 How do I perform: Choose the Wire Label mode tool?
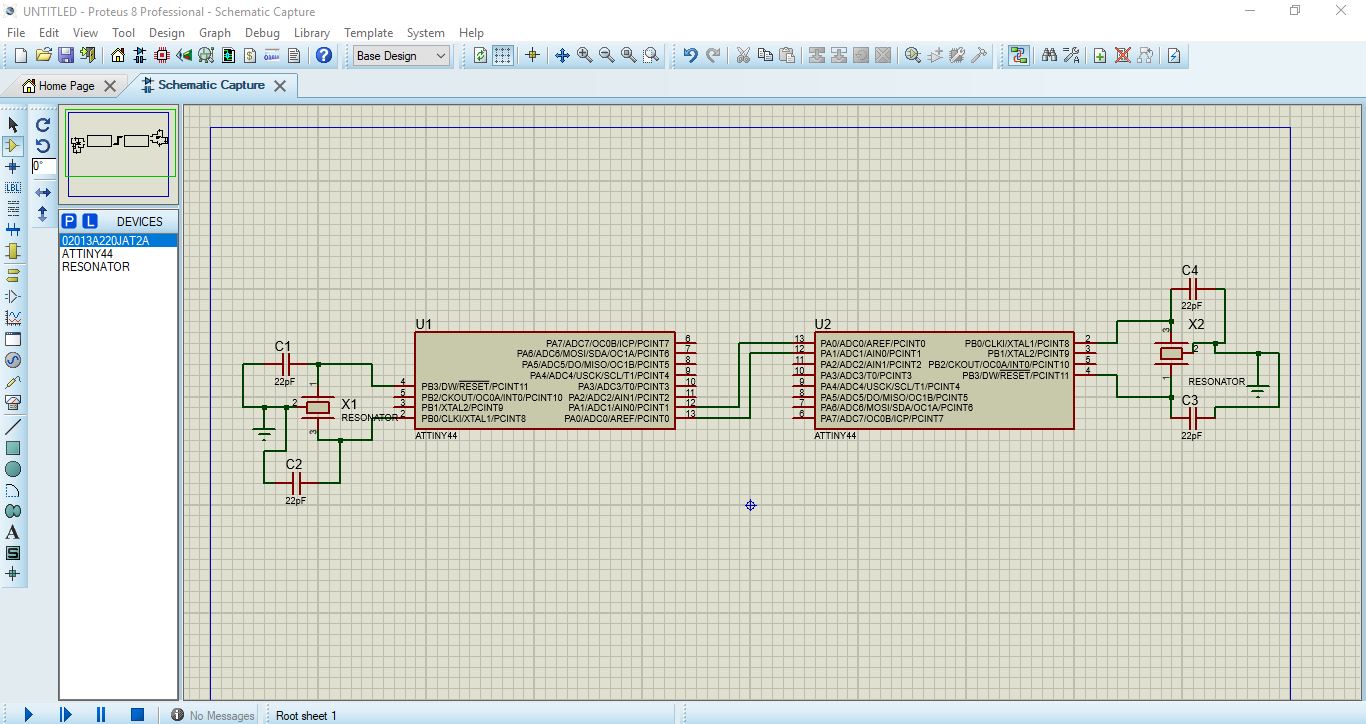point(13,188)
